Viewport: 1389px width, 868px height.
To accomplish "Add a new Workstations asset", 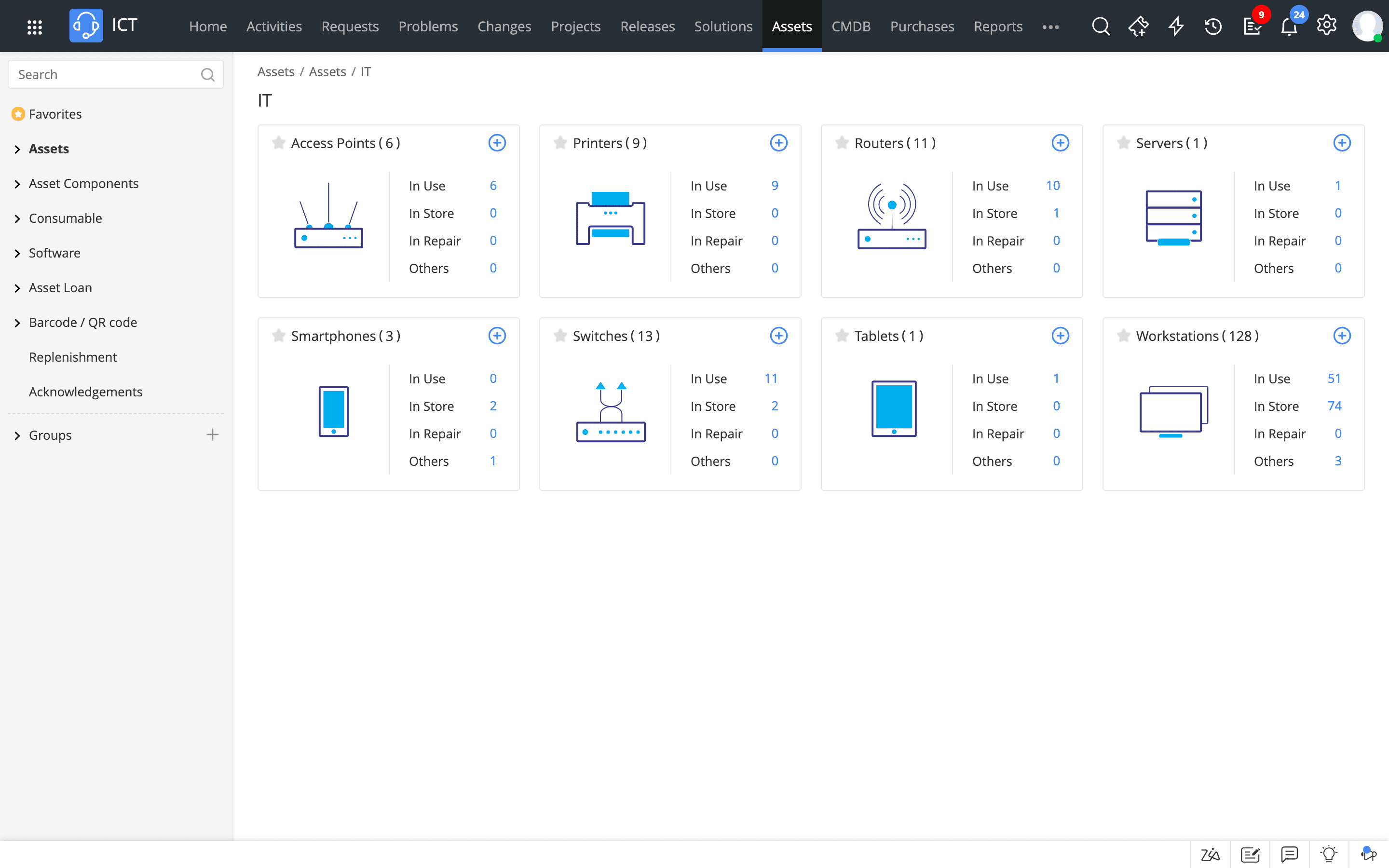I will click(1341, 336).
